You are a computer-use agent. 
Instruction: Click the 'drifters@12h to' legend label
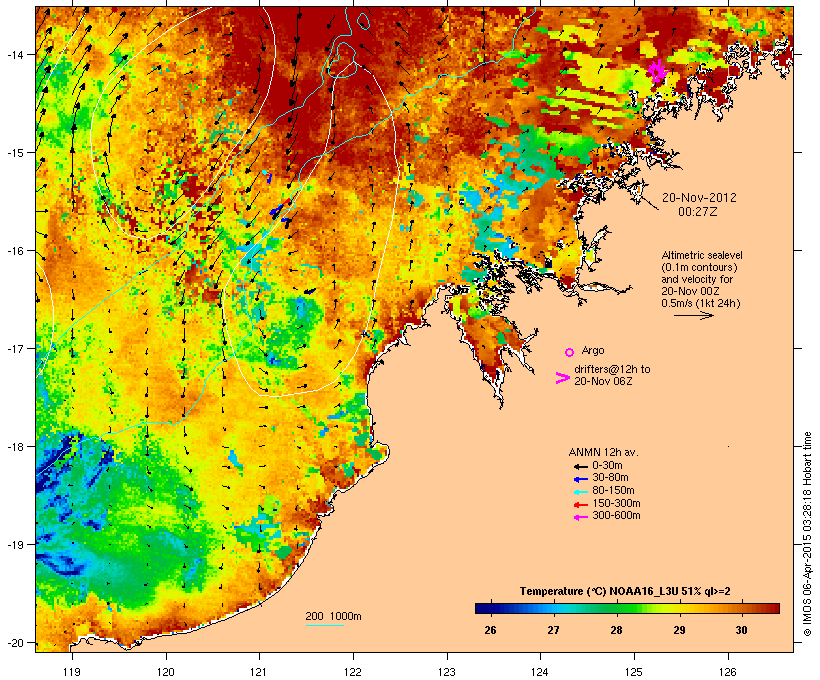point(612,369)
